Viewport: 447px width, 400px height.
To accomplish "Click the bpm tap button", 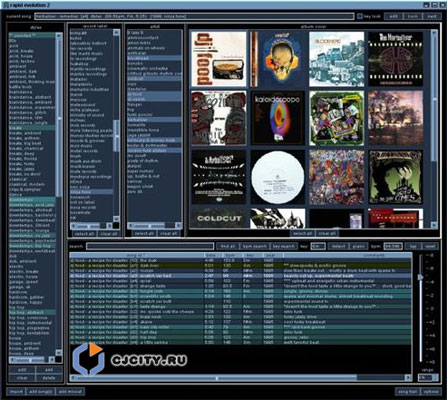I will pos(413,246).
